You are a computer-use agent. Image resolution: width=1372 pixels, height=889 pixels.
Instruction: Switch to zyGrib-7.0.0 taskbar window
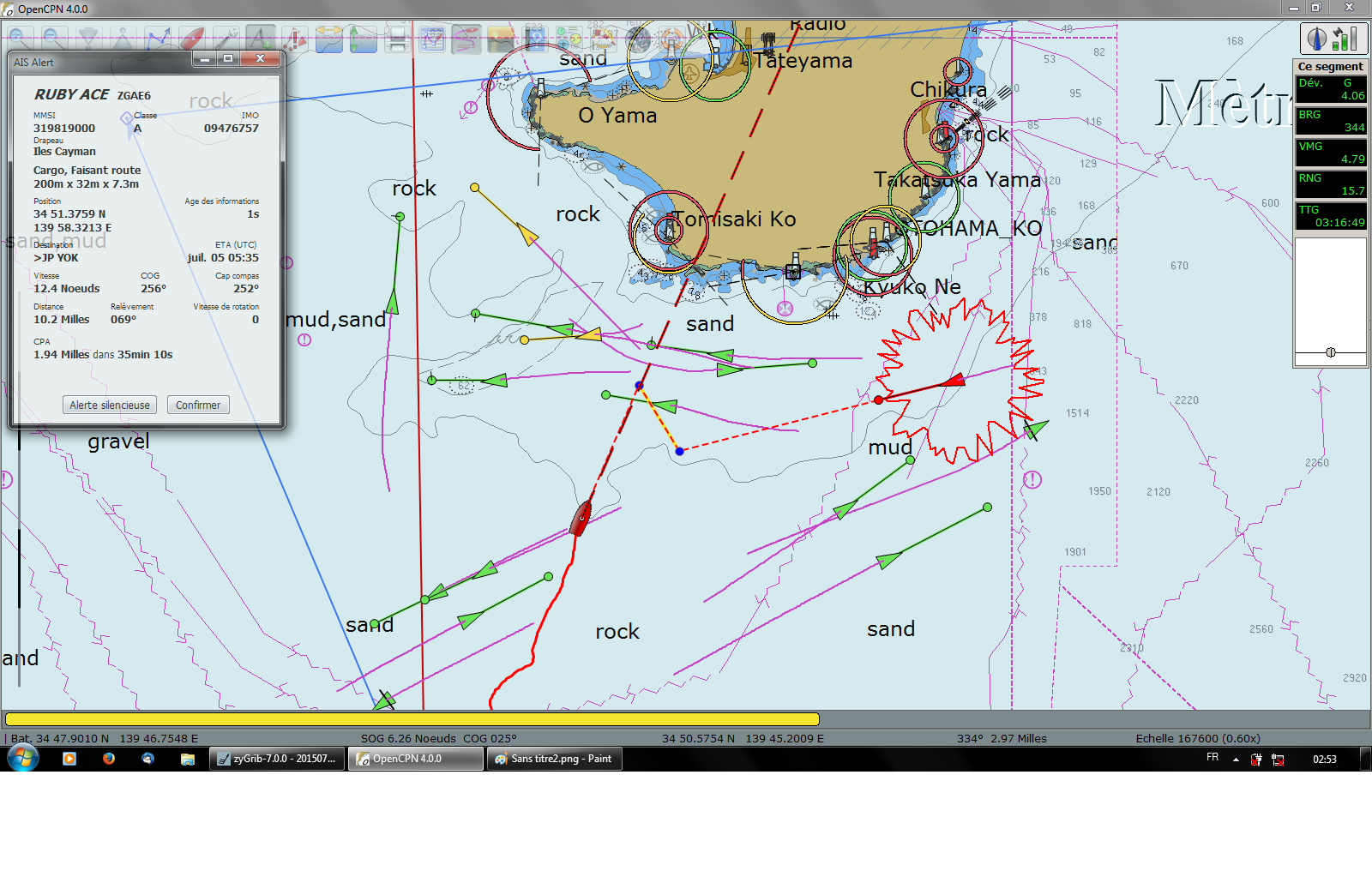tap(277, 759)
